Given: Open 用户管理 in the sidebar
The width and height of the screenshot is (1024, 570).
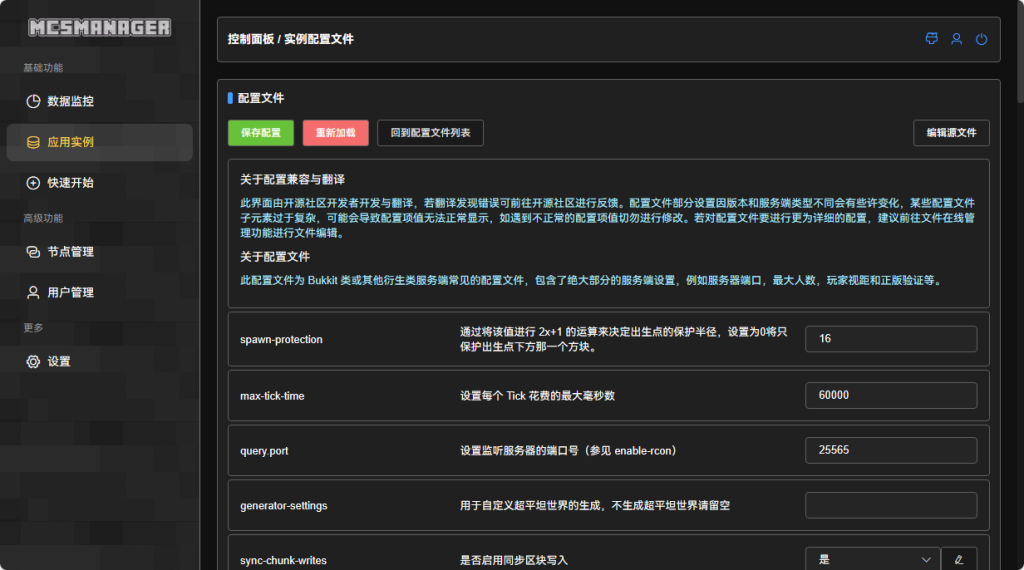Looking at the screenshot, I should pyautogui.click(x=99, y=293).
